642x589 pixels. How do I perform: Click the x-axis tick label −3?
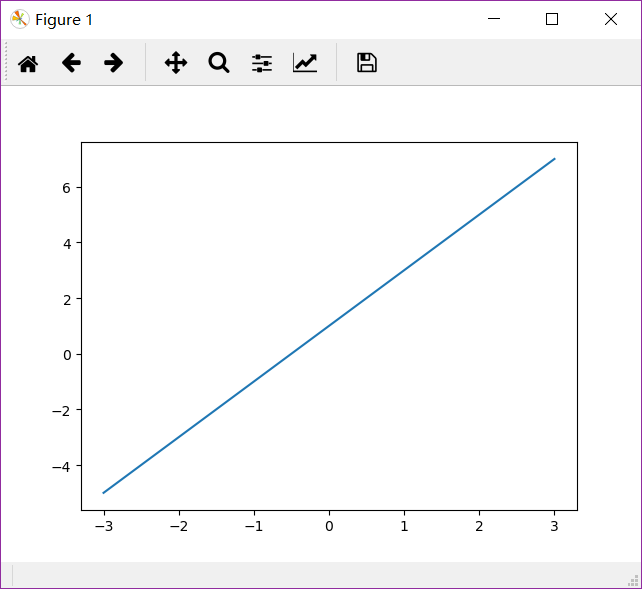point(104,526)
